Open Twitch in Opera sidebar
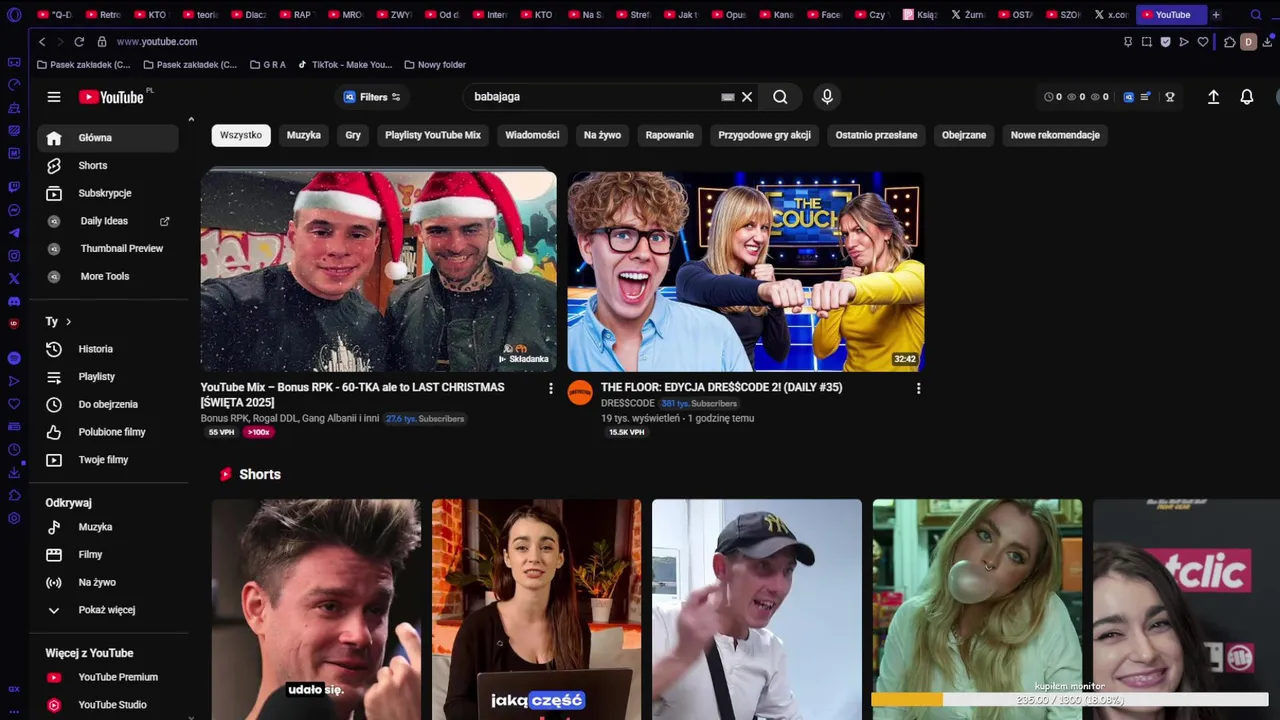The width and height of the screenshot is (1280, 720). coord(14,187)
